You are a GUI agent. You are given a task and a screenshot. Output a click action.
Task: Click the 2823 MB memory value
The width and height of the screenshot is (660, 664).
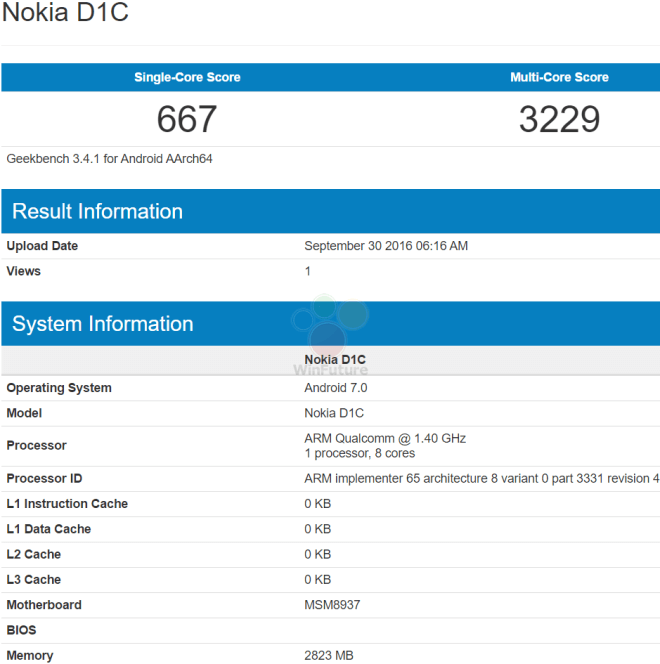[329, 656]
